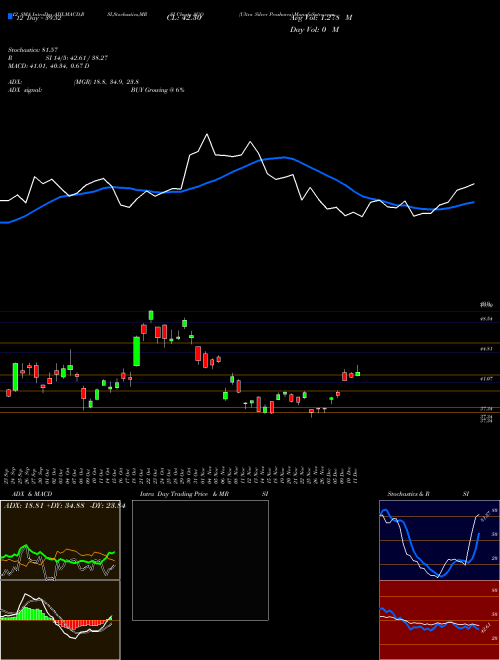Click the right end of the blue SMA line
Image resolution: width=500 pixels, height=660 pixels.
coord(474,202)
